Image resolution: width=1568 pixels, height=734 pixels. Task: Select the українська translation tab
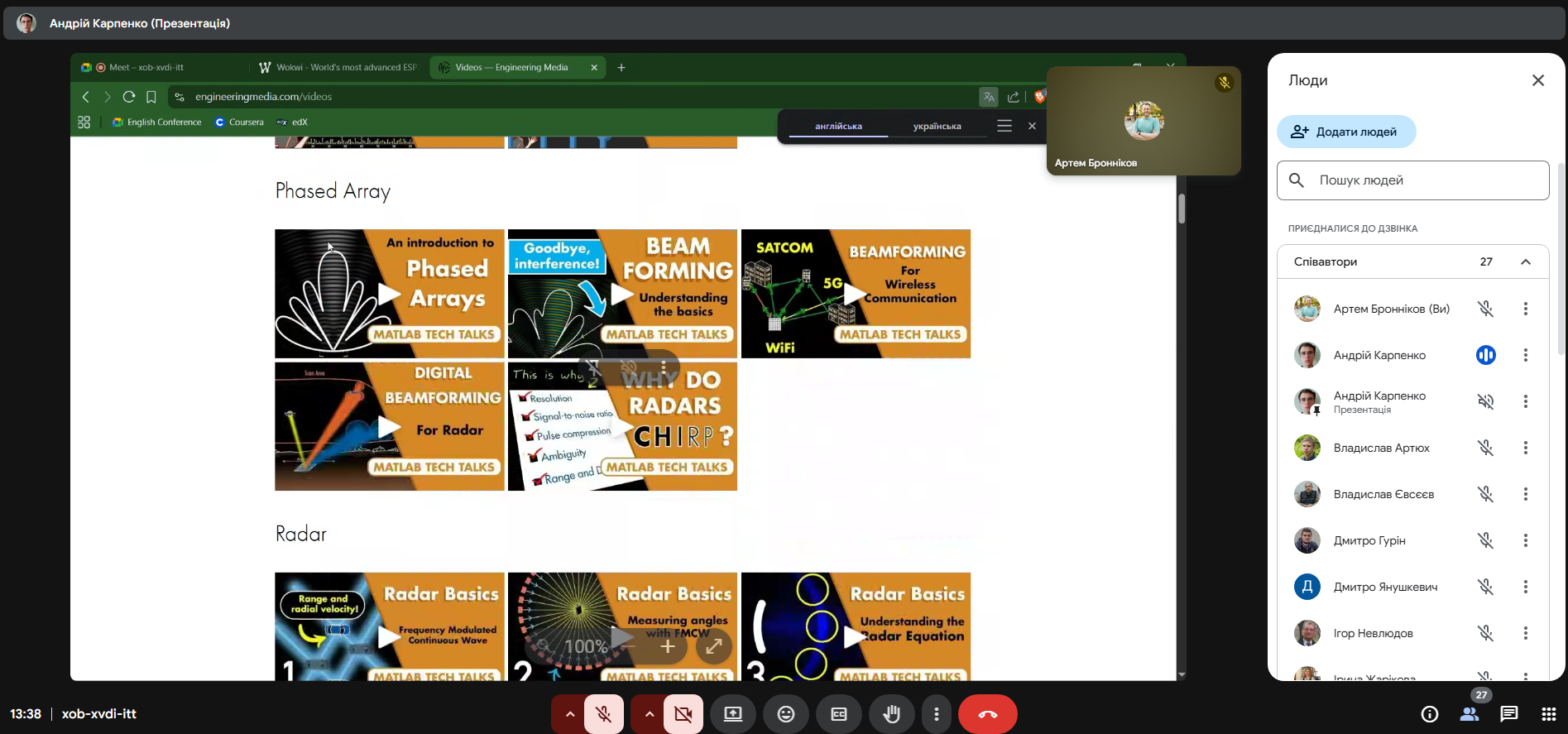tap(937, 127)
